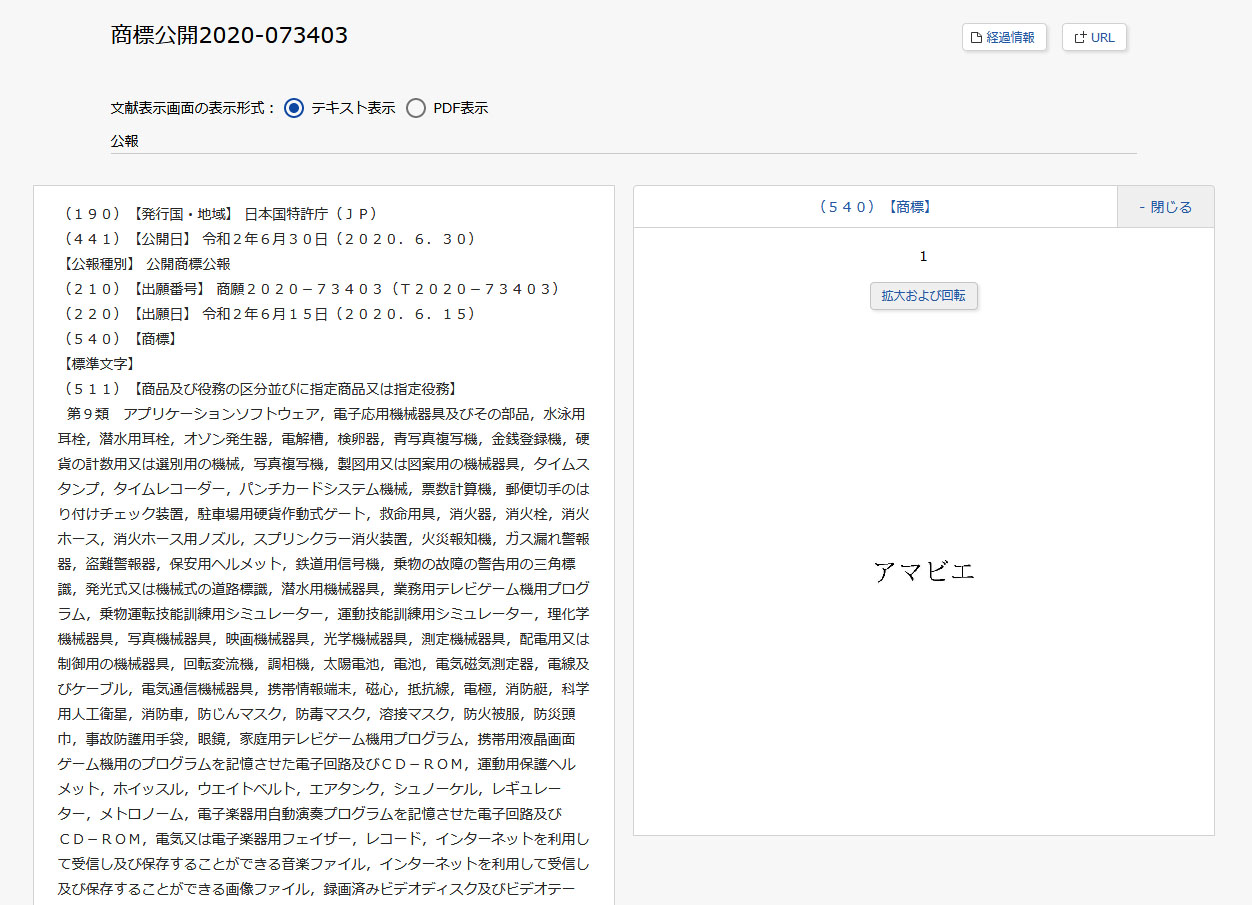
Task: Click the 拡大および回転 button under the image
Action: (923, 296)
